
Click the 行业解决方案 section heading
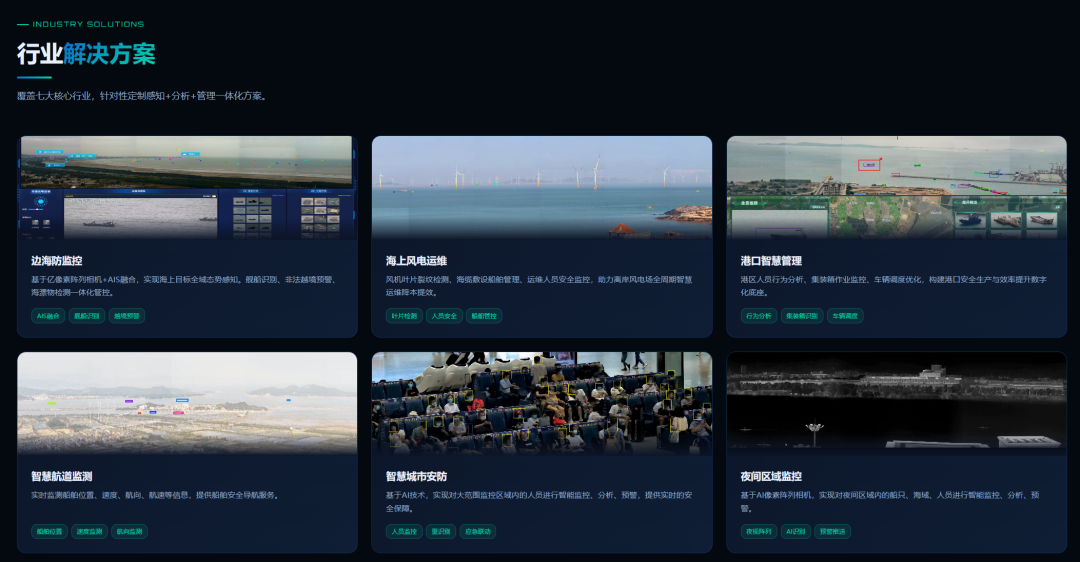[x=86, y=54]
